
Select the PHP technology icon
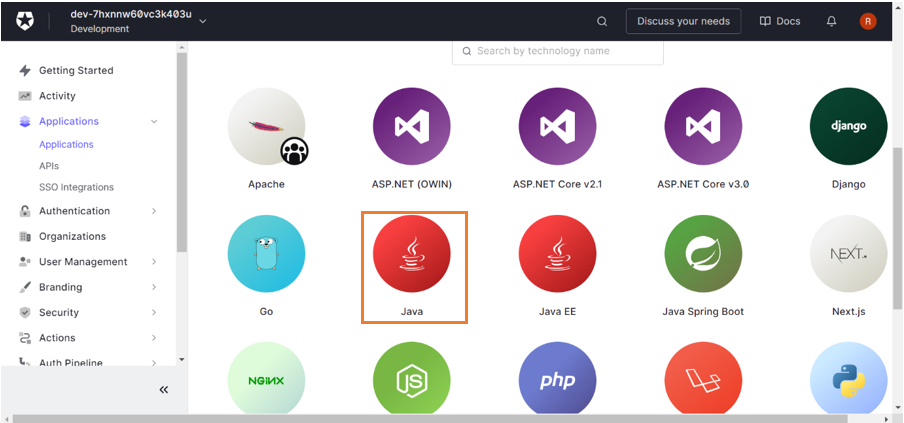coord(557,381)
